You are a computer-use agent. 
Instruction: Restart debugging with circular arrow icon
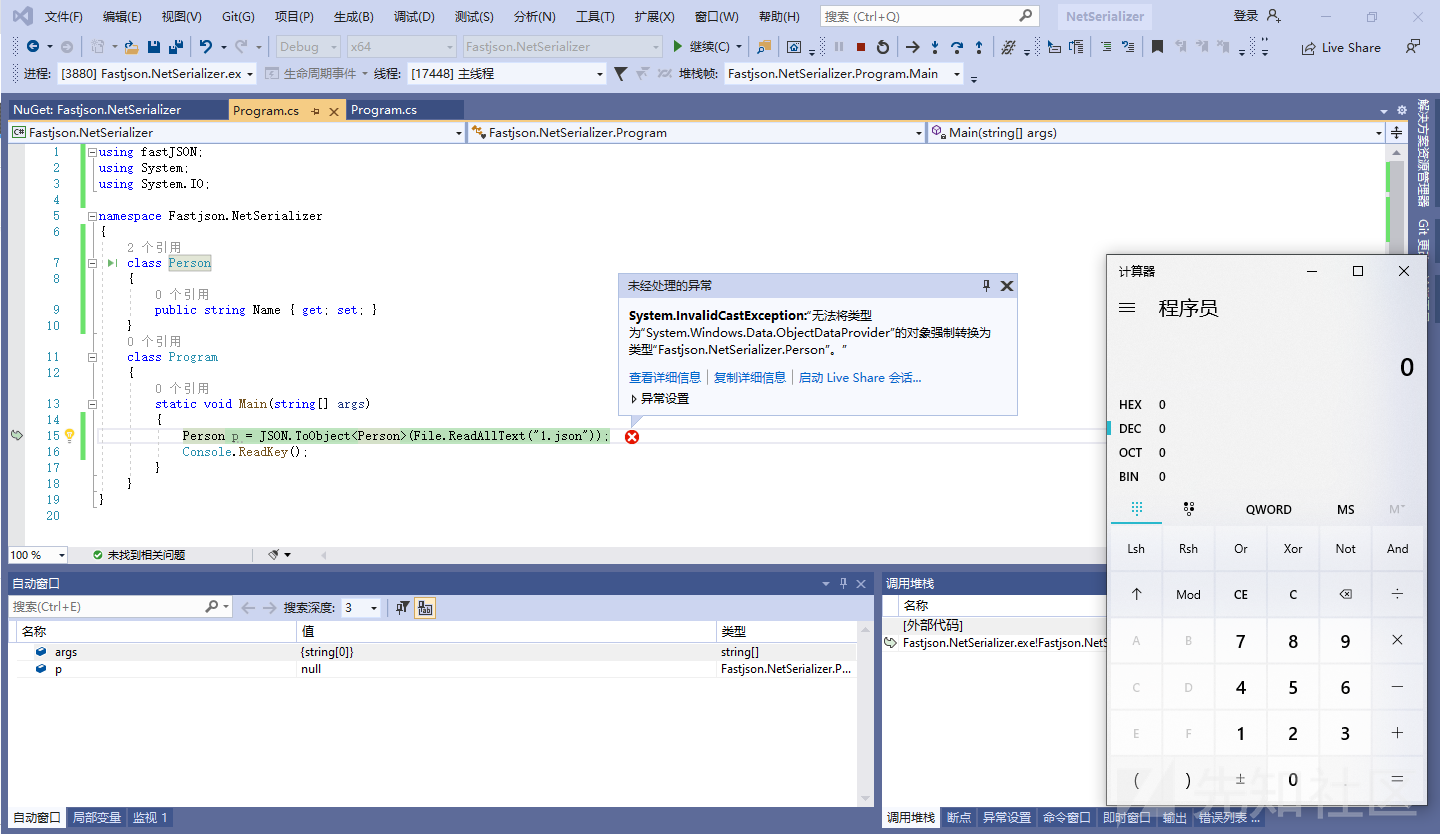[882, 47]
